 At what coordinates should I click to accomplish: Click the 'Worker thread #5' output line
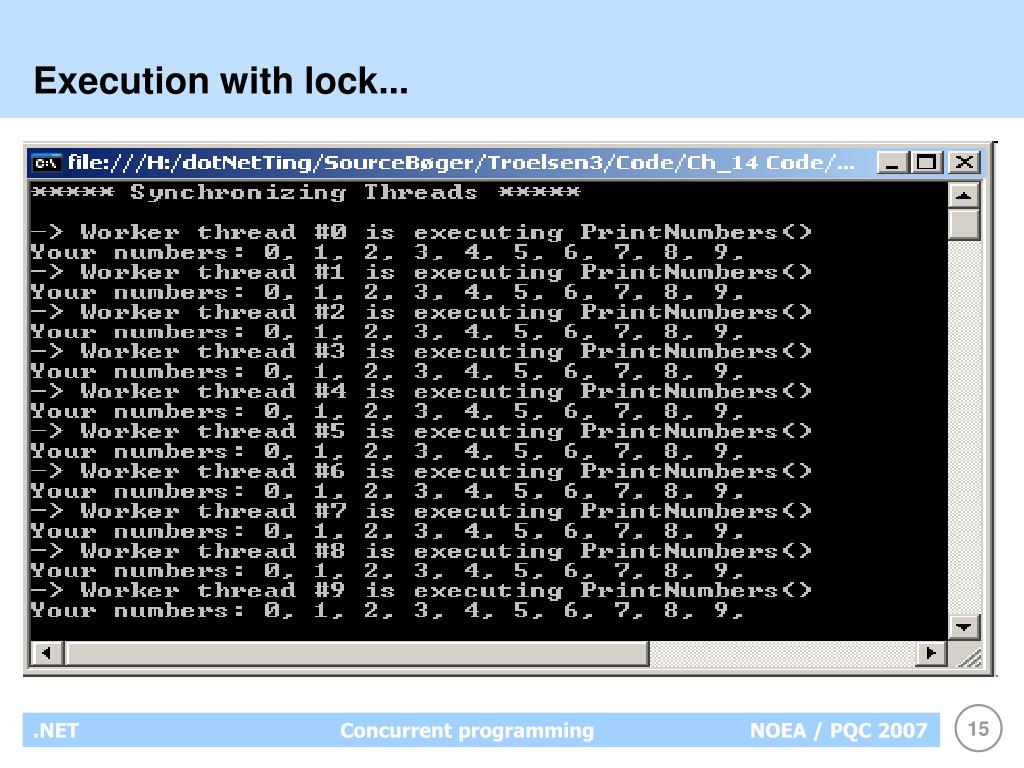pos(421,431)
